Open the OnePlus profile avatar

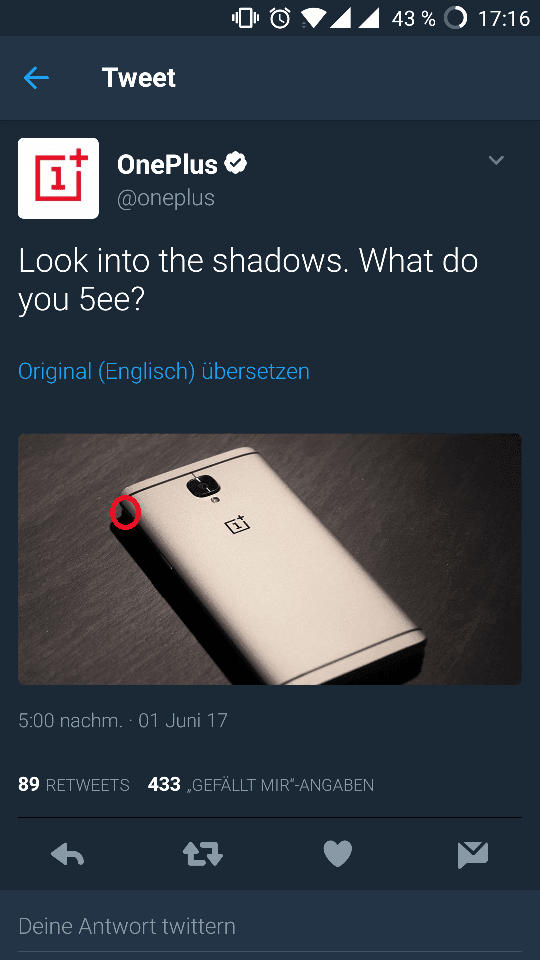pos(58,178)
